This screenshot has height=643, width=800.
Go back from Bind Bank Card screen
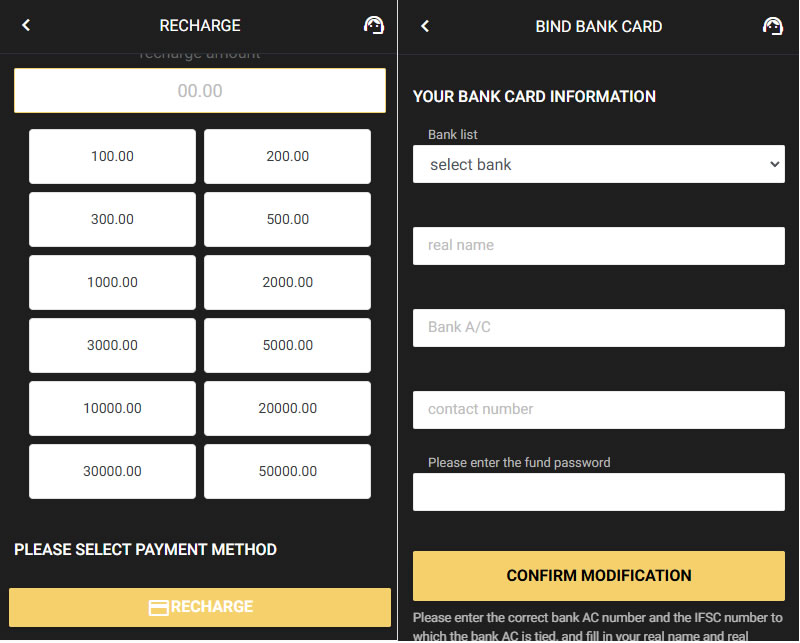pos(425,26)
